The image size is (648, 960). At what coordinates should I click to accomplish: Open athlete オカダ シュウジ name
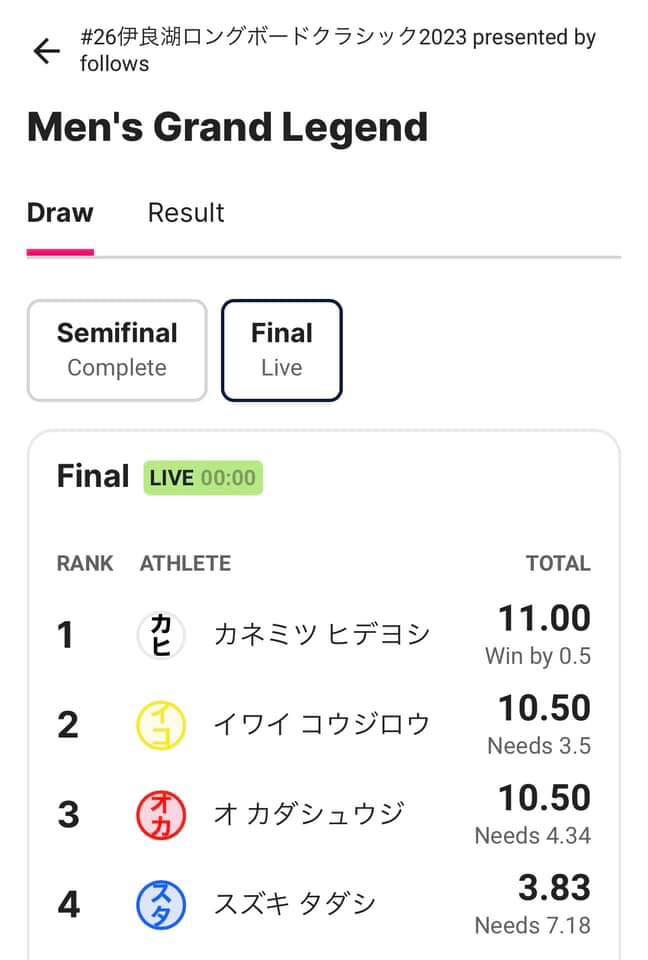click(309, 814)
